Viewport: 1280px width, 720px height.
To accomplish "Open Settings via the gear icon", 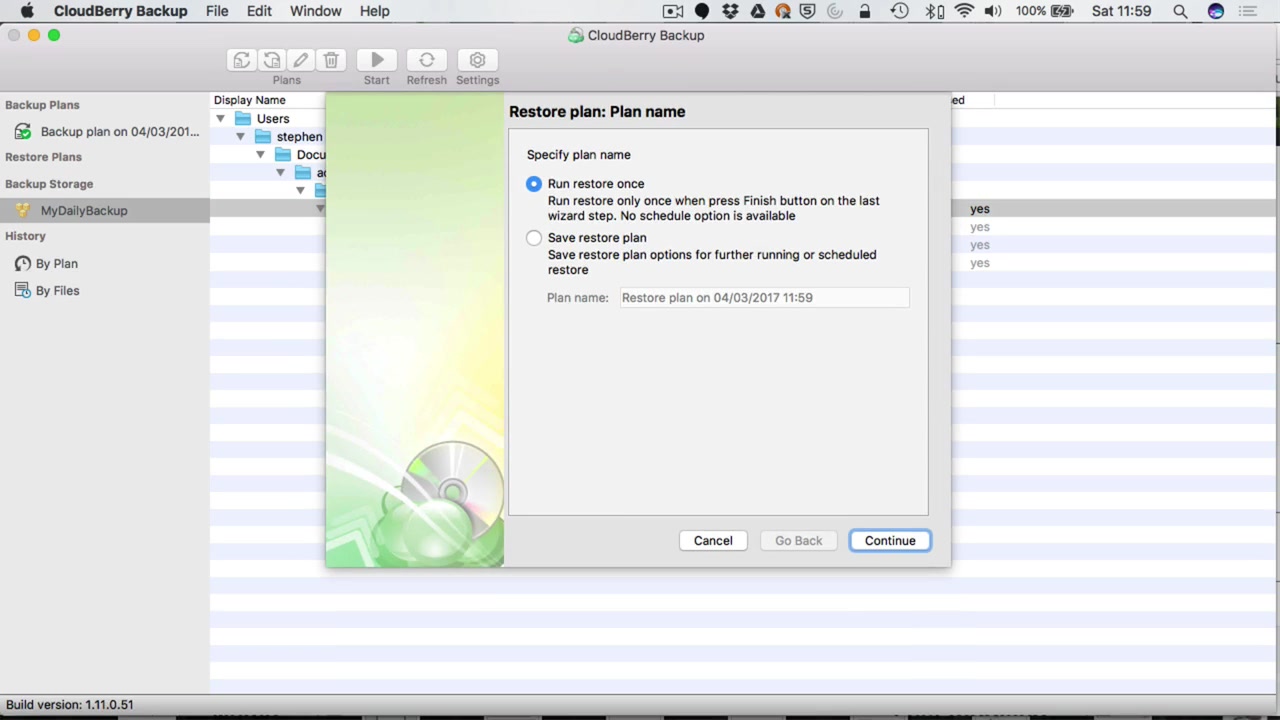I will click(478, 61).
